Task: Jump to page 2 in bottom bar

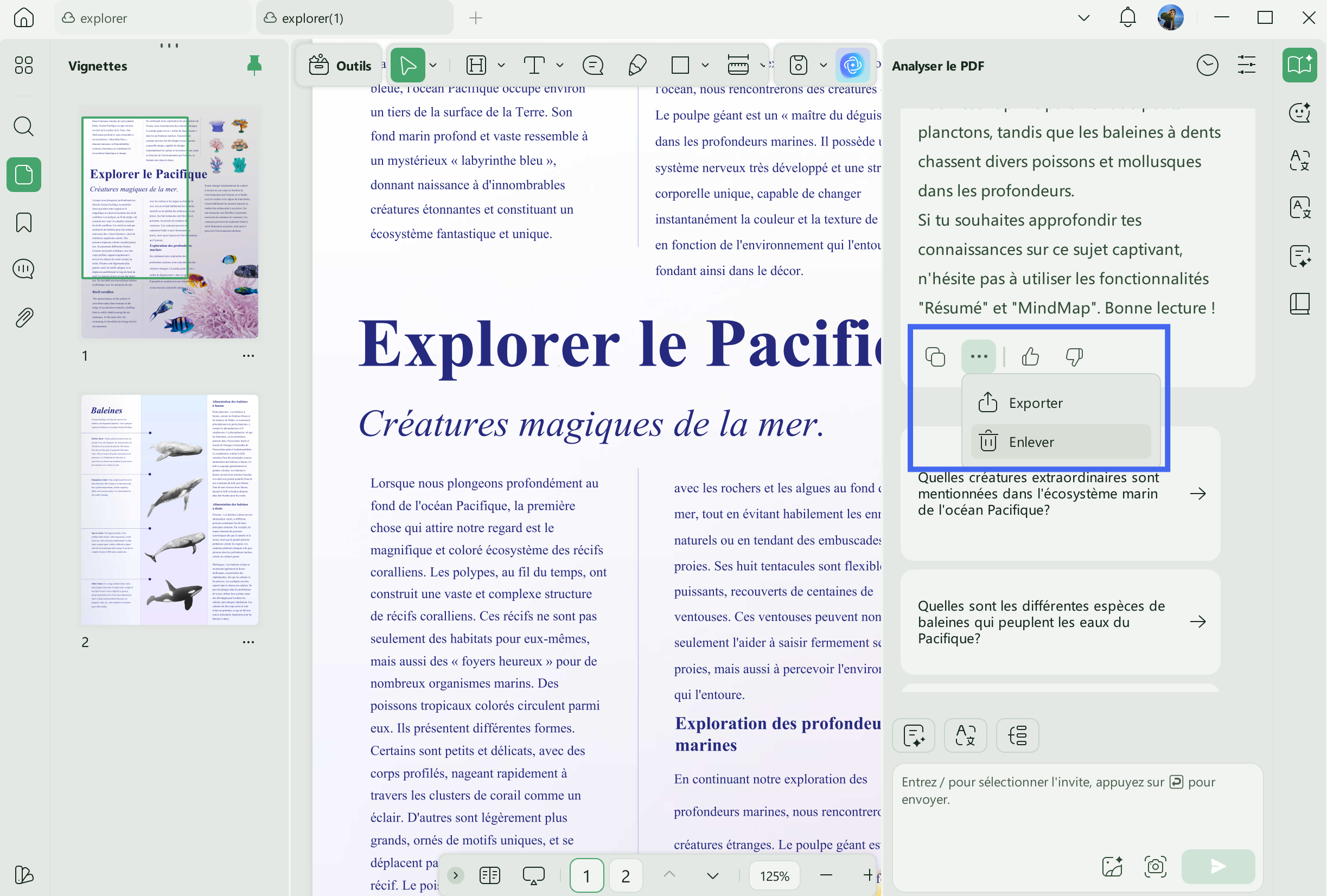Action: click(625, 875)
